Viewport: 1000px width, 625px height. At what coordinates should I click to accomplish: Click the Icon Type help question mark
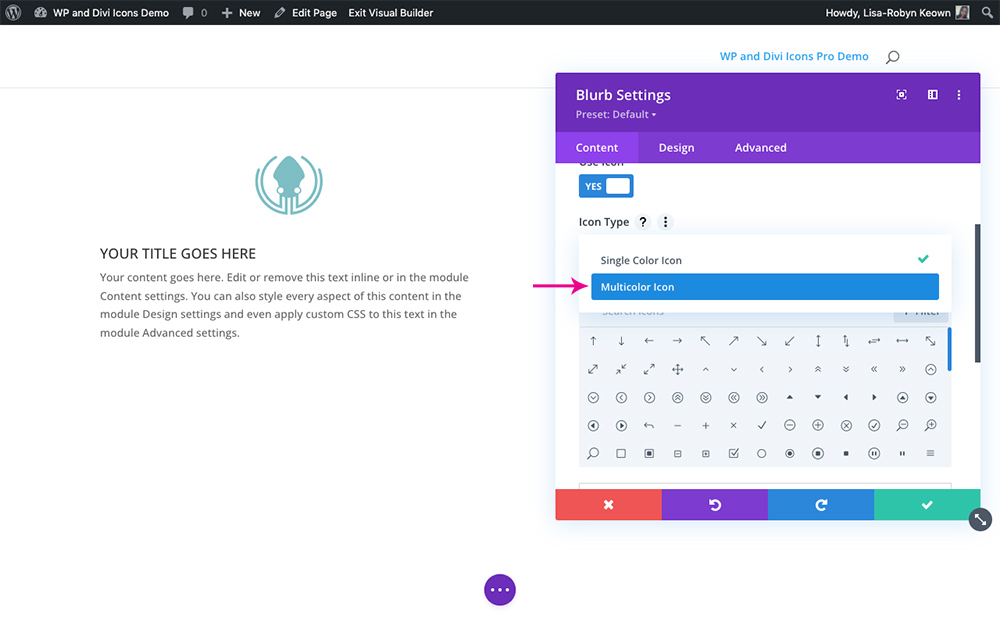(x=643, y=222)
